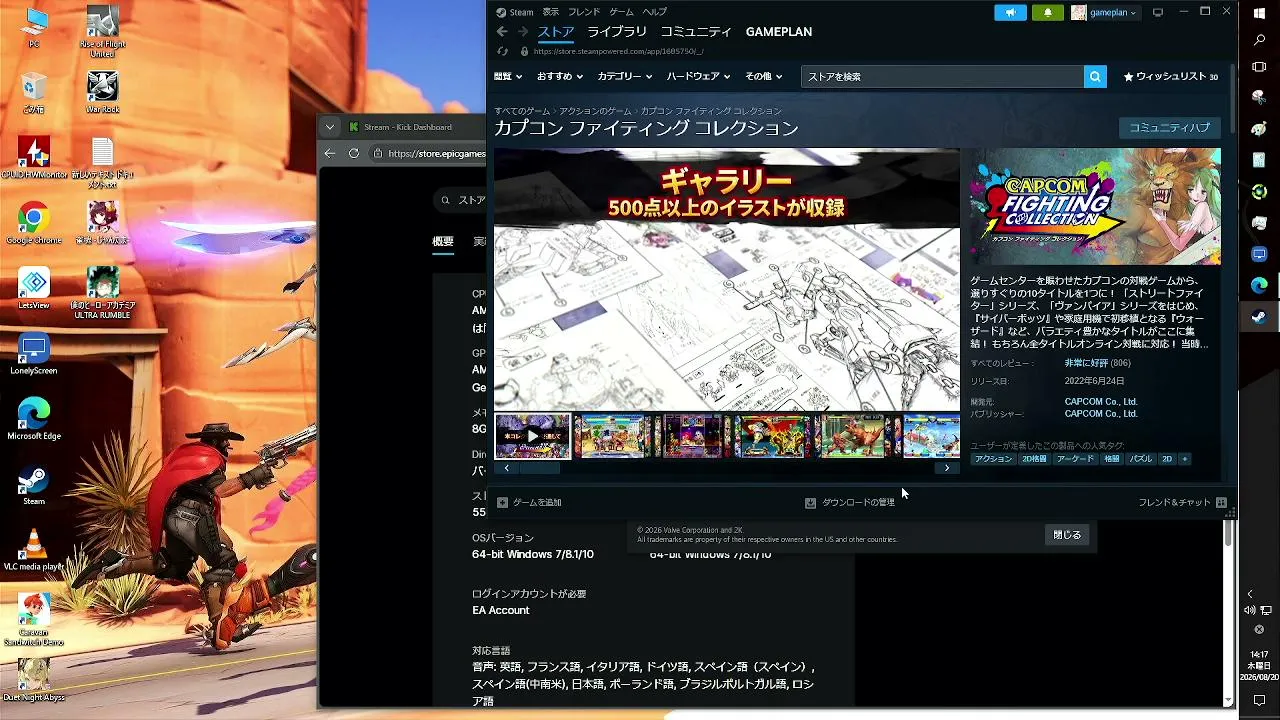This screenshot has width=1280, height=720.
Task: Expand the カテゴリー store dropdown
Action: coord(625,76)
